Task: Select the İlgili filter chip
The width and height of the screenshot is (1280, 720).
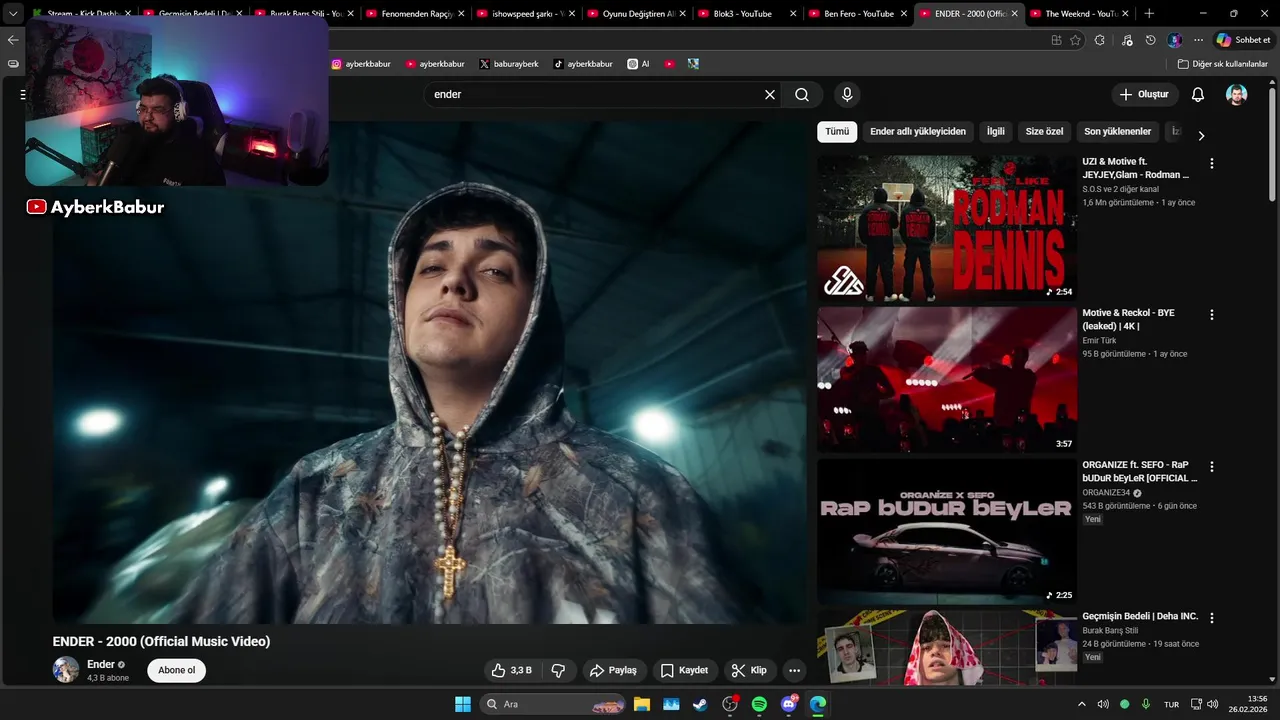Action: point(996,132)
